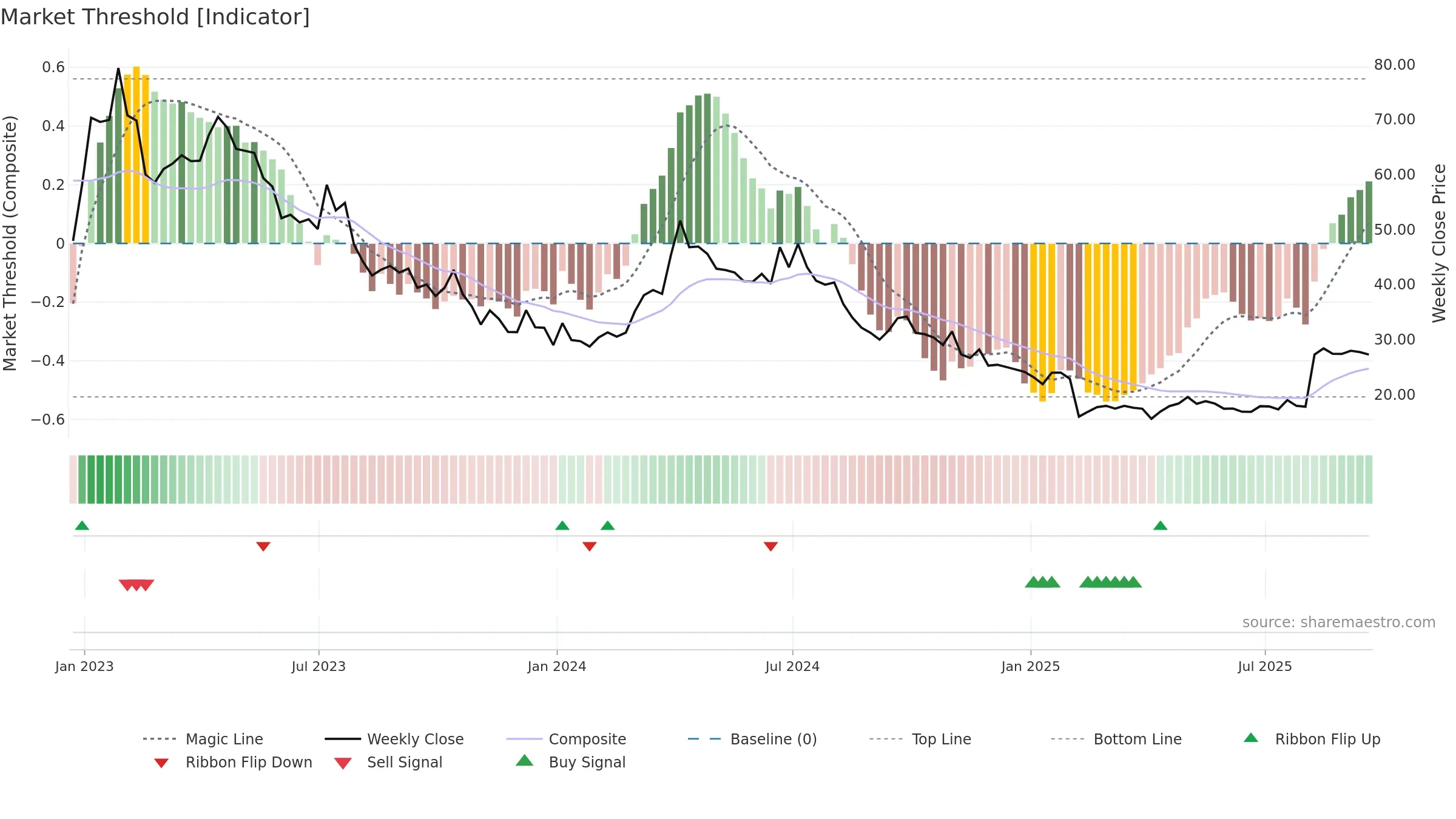This screenshot has width=1456, height=819.
Task: Click the Ribbon Flip Up marker after Jan 2025
Action: click(x=1160, y=525)
